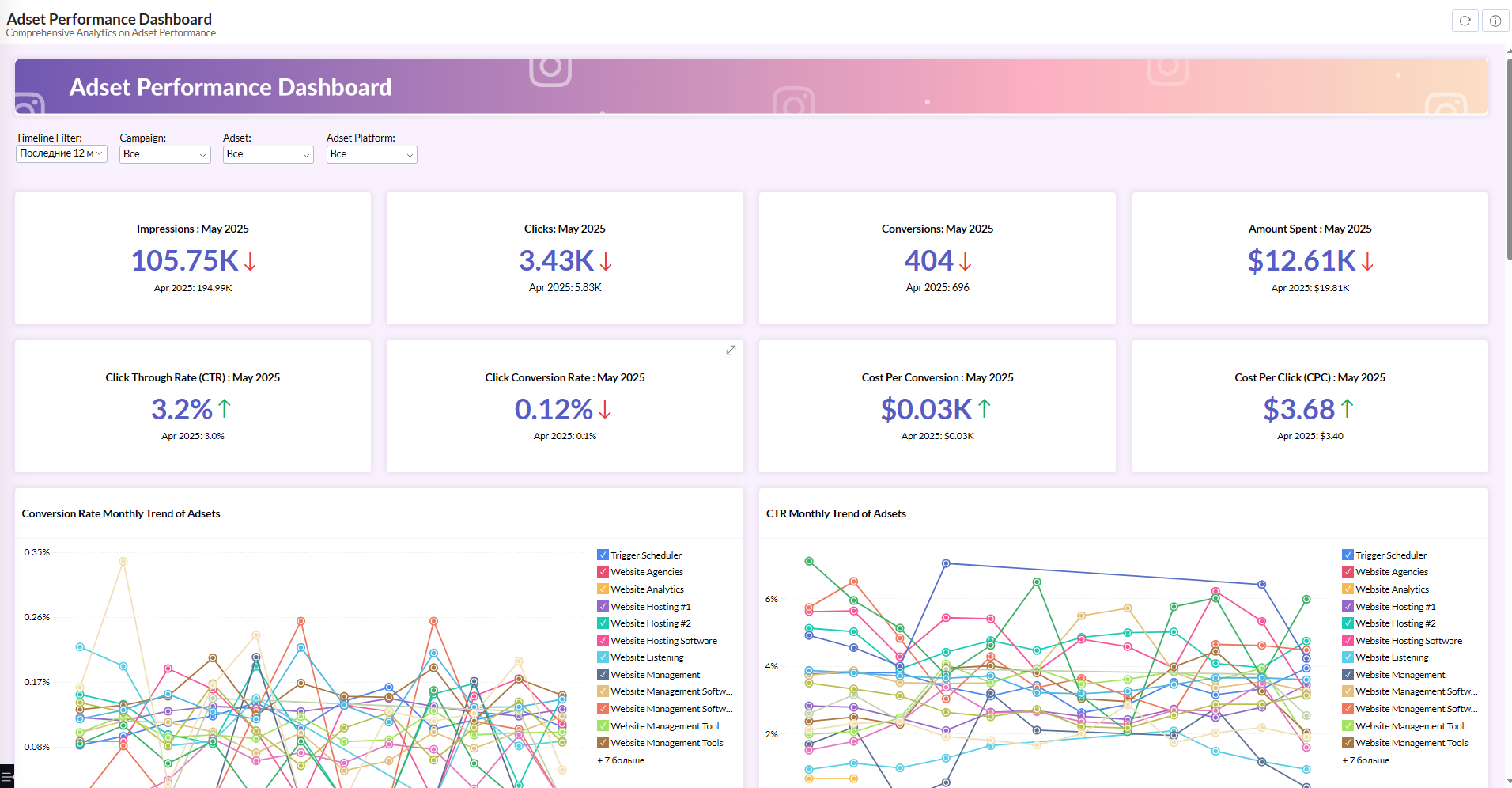Disable Website Hosting #2 in the CTR legend
The image size is (1512, 788).
[x=1348, y=623]
